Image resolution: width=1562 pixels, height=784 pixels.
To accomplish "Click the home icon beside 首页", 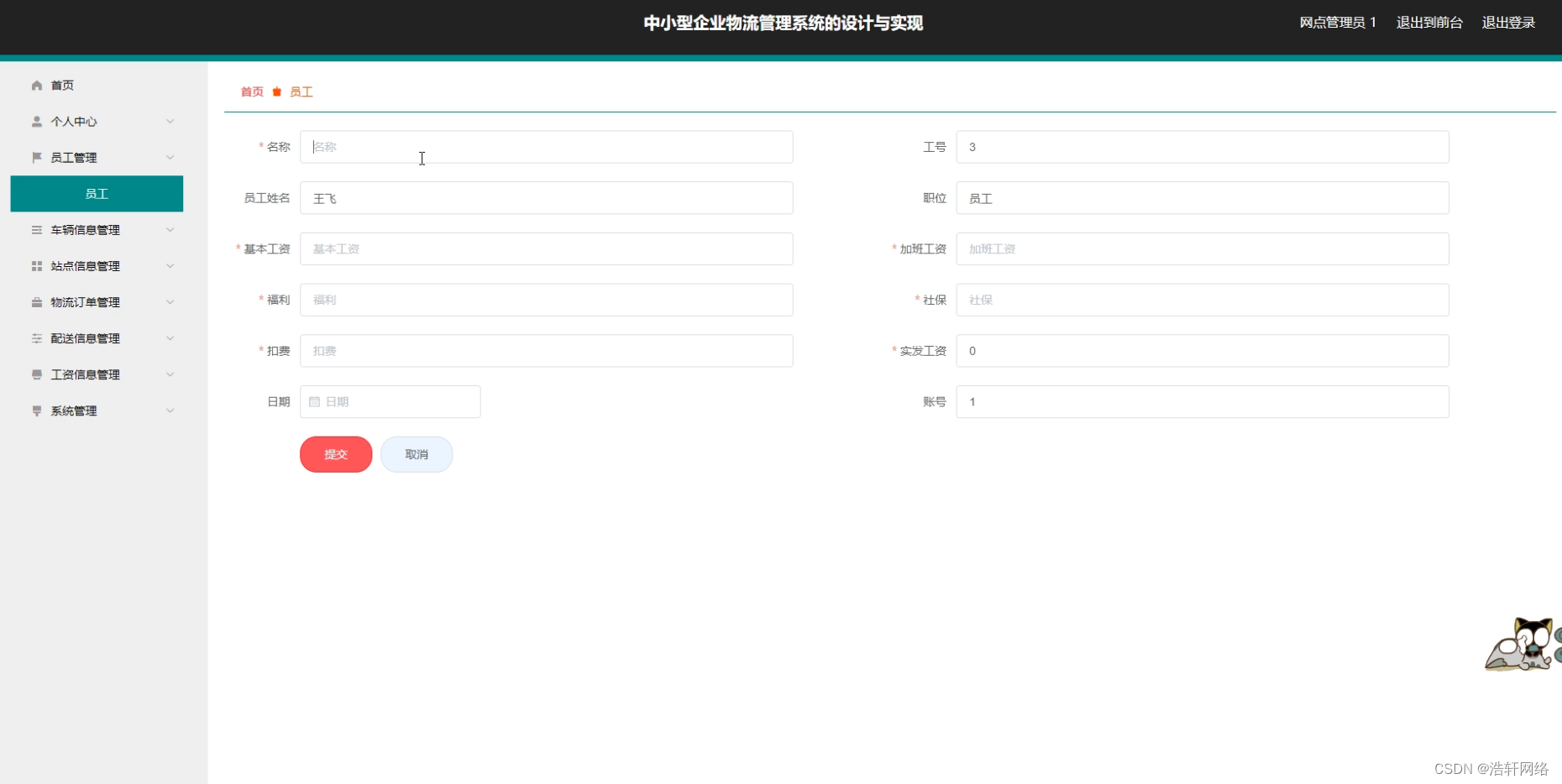I will pyautogui.click(x=36, y=85).
